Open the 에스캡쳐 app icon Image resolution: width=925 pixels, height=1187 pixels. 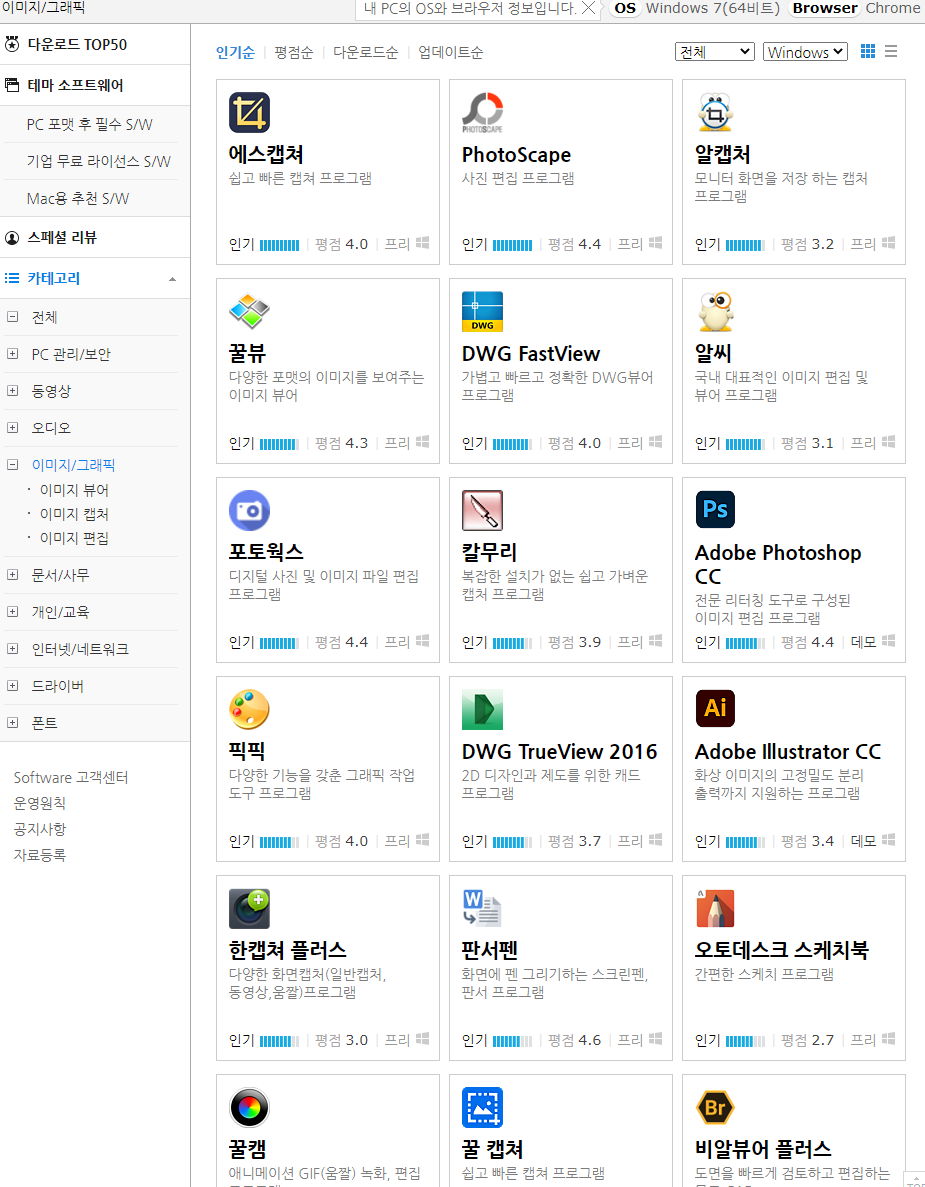[249, 112]
